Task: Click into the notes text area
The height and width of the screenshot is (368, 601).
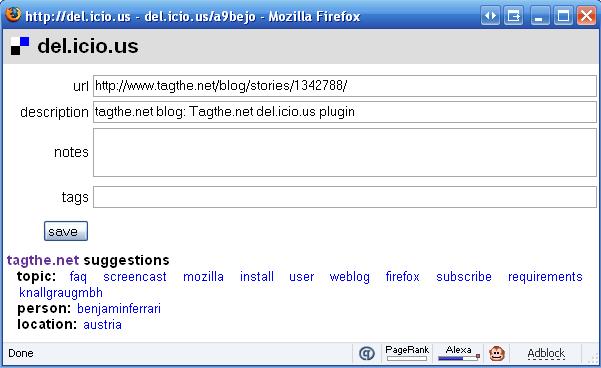Action: tap(345, 153)
